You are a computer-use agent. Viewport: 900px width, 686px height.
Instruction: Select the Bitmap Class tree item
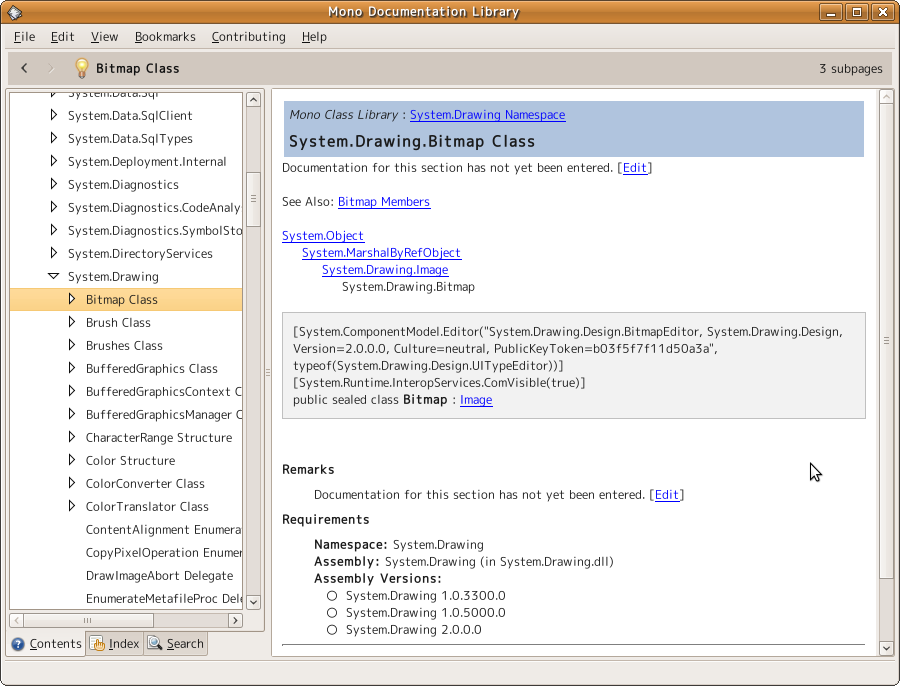126,299
